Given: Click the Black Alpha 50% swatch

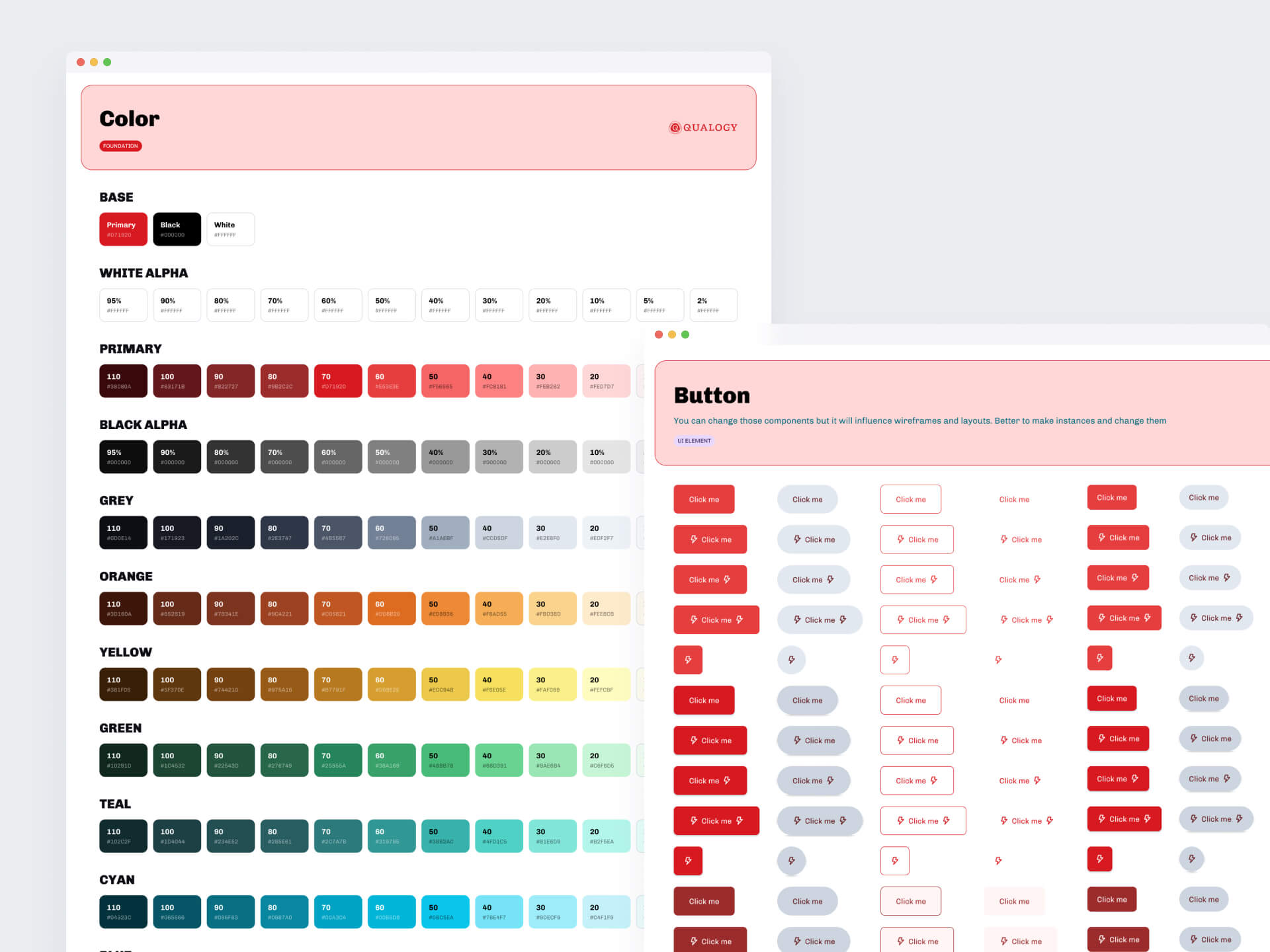Looking at the screenshot, I should tap(392, 456).
